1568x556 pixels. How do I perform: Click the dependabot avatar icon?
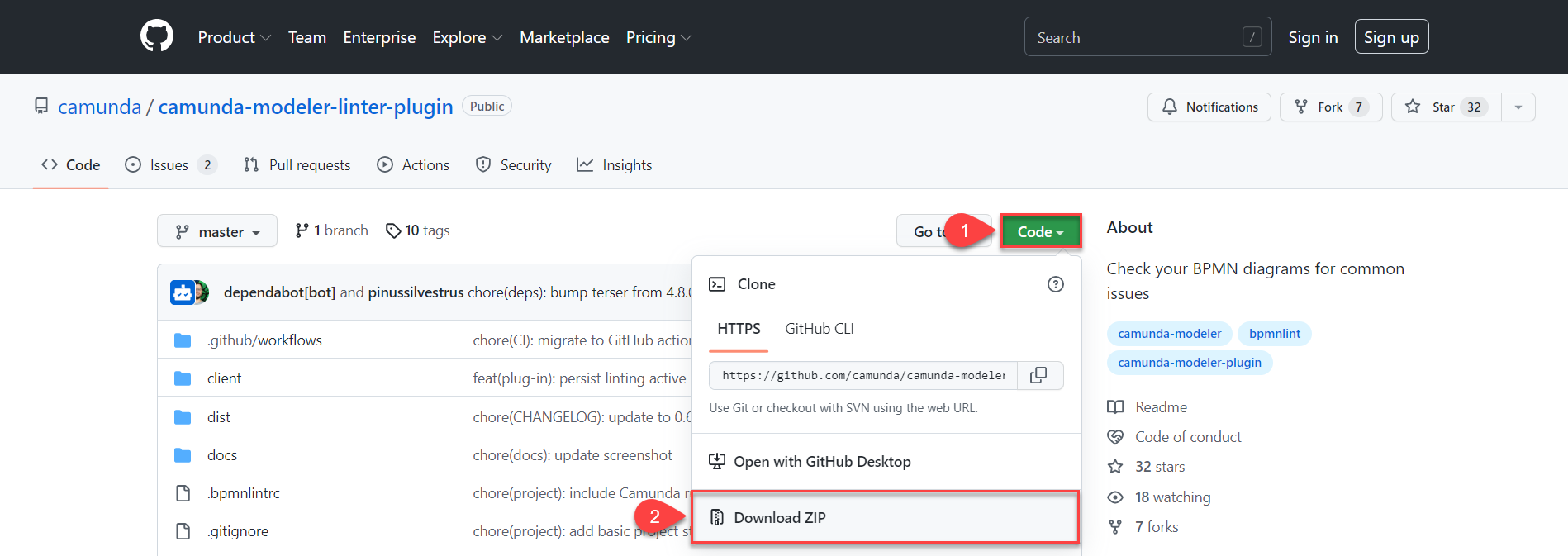coord(183,292)
